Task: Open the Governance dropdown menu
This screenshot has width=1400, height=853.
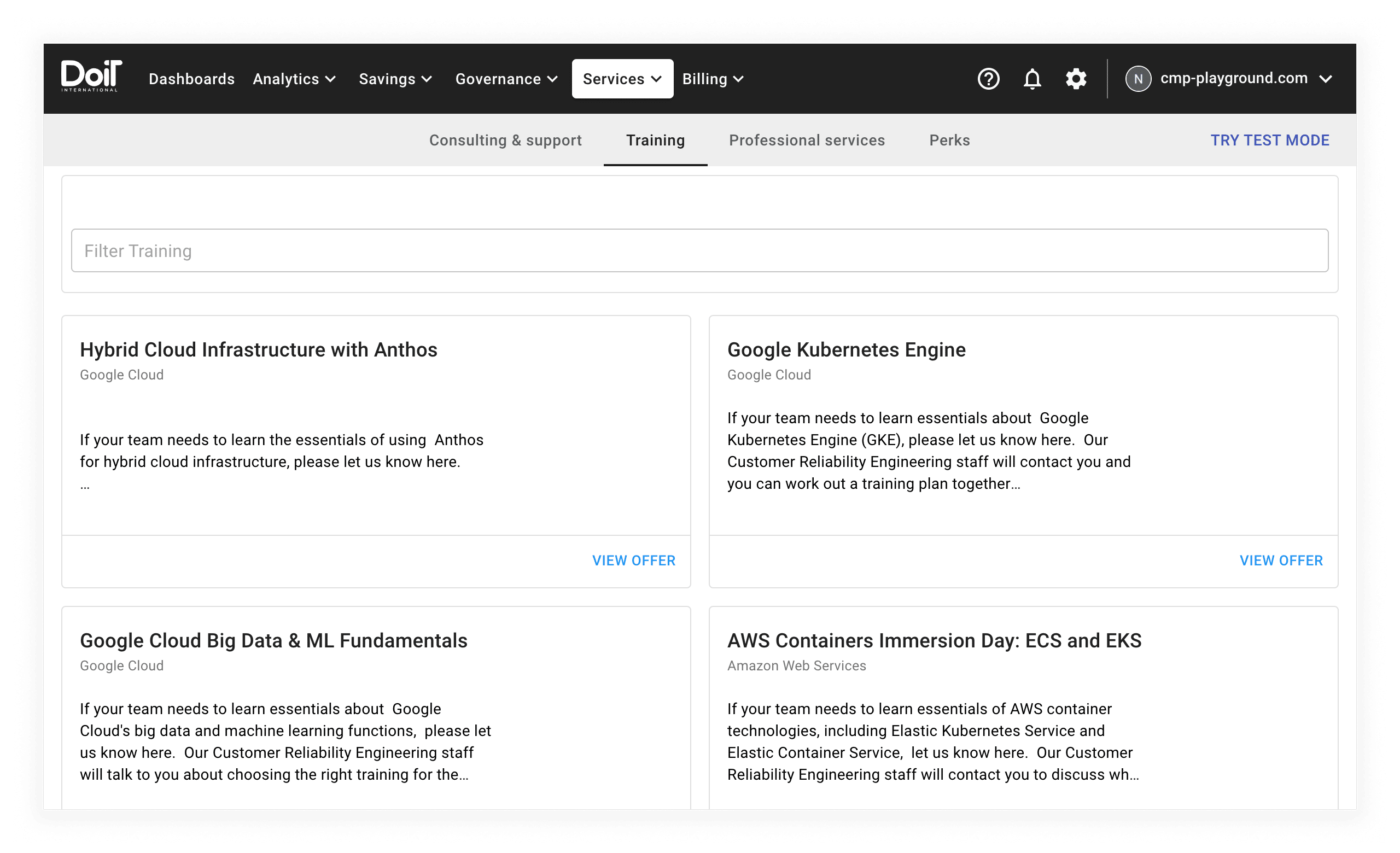Action: 506,79
